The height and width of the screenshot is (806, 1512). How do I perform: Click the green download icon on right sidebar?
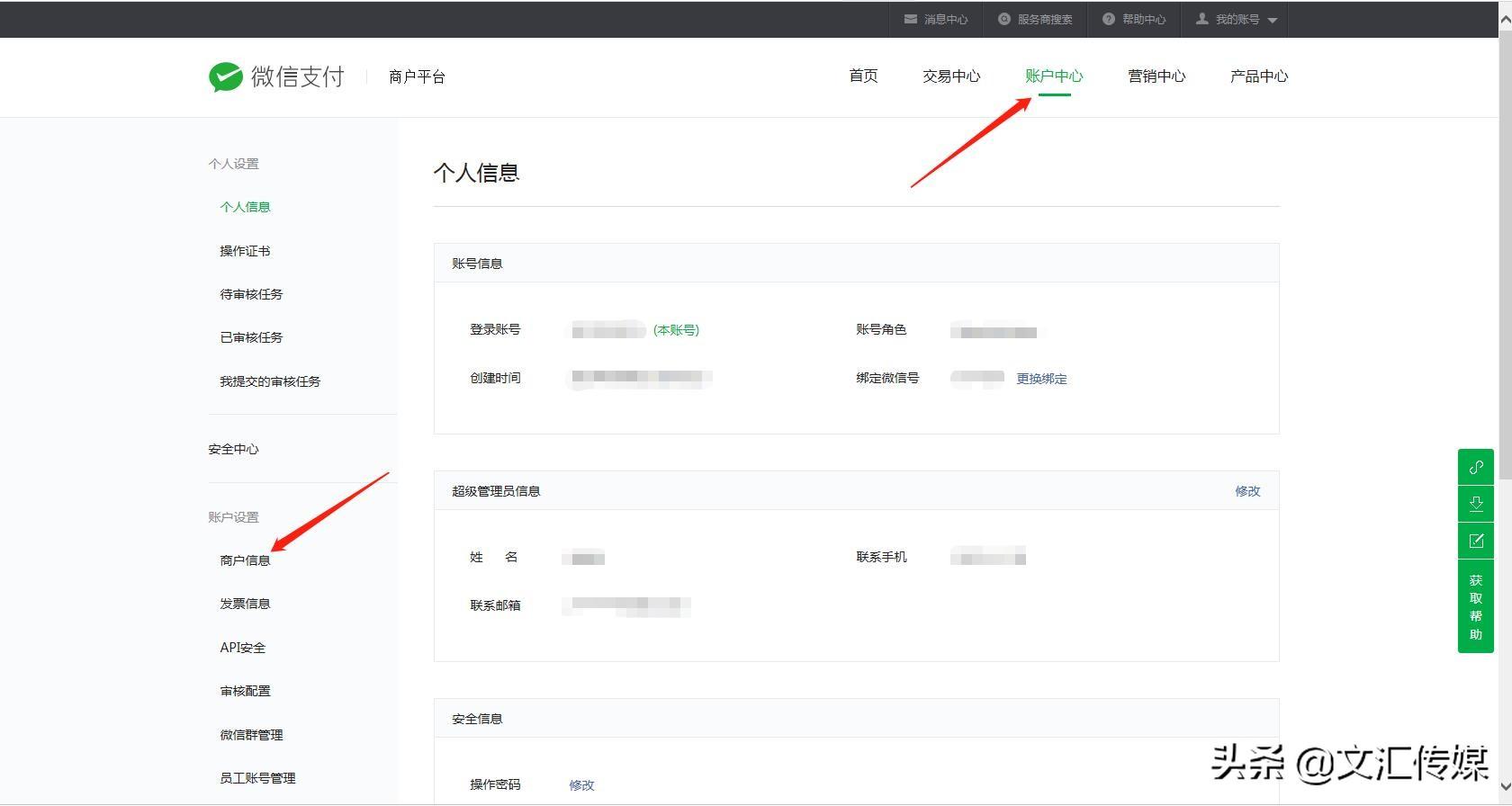click(1476, 504)
